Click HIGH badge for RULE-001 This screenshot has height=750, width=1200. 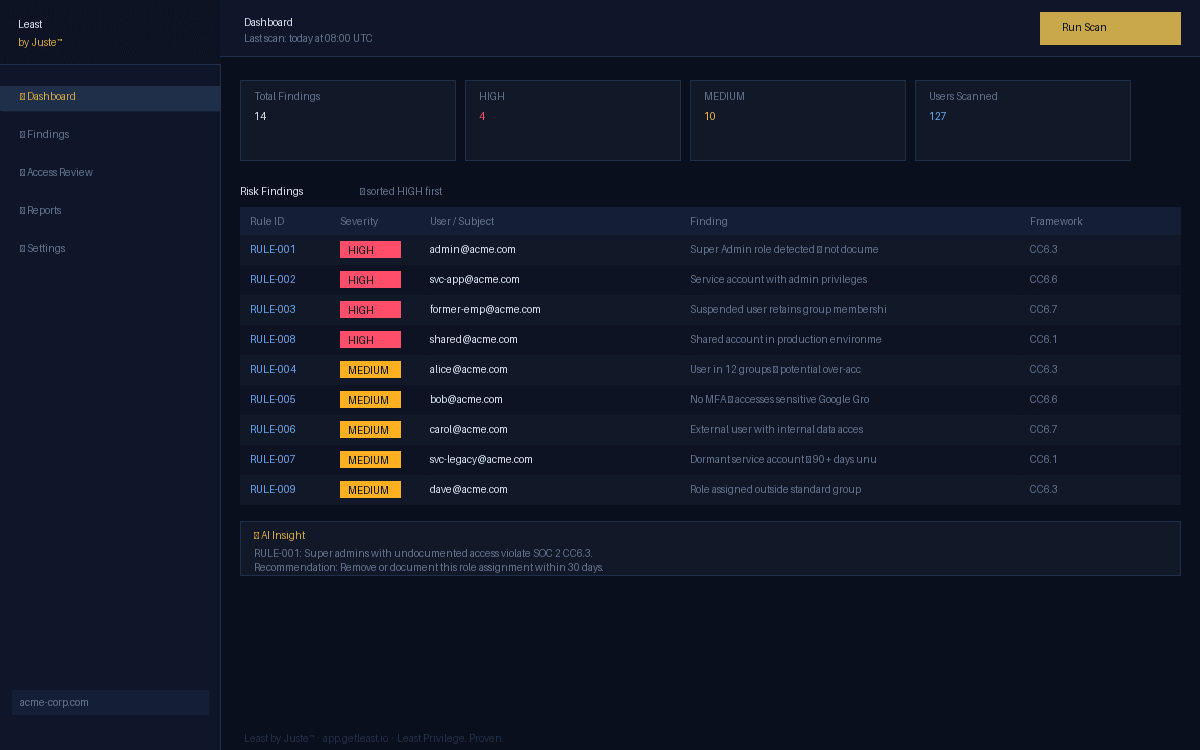tap(370, 250)
